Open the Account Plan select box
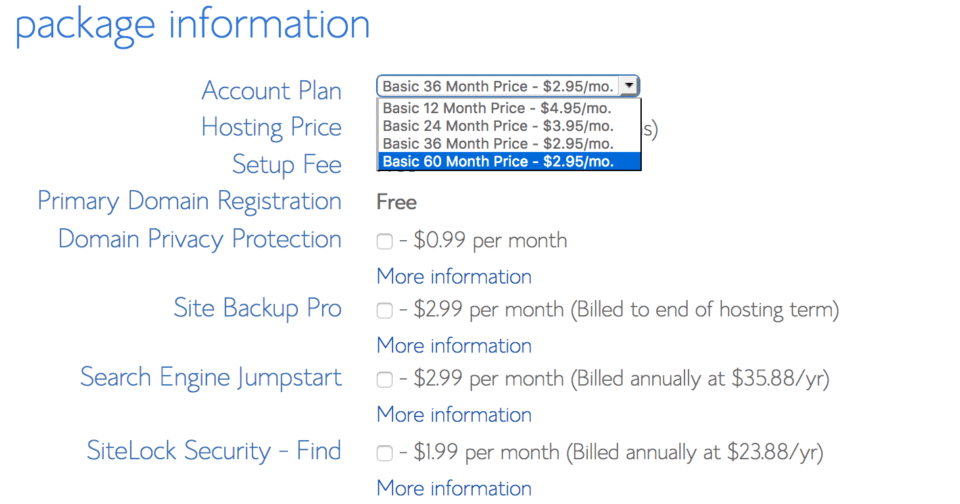The height and width of the screenshot is (504, 960). tap(507, 87)
